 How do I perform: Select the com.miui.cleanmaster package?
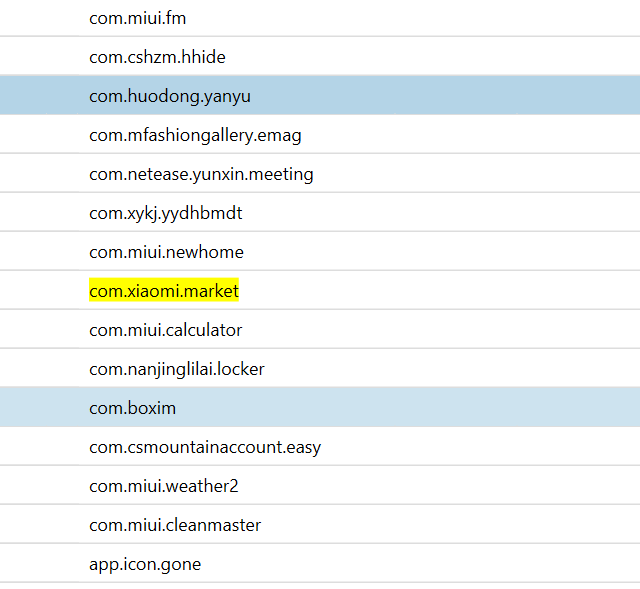coord(175,525)
